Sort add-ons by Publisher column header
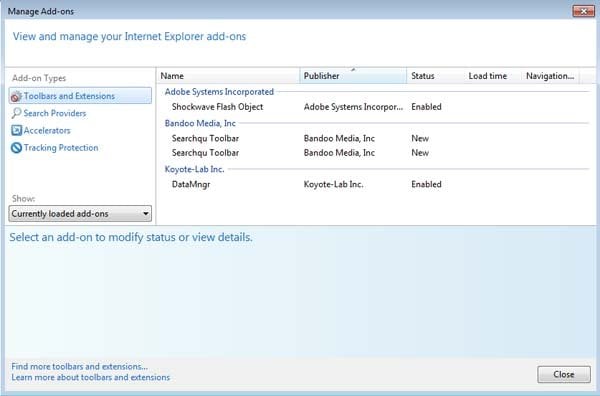The image size is (600, 396). click(353, 76)
